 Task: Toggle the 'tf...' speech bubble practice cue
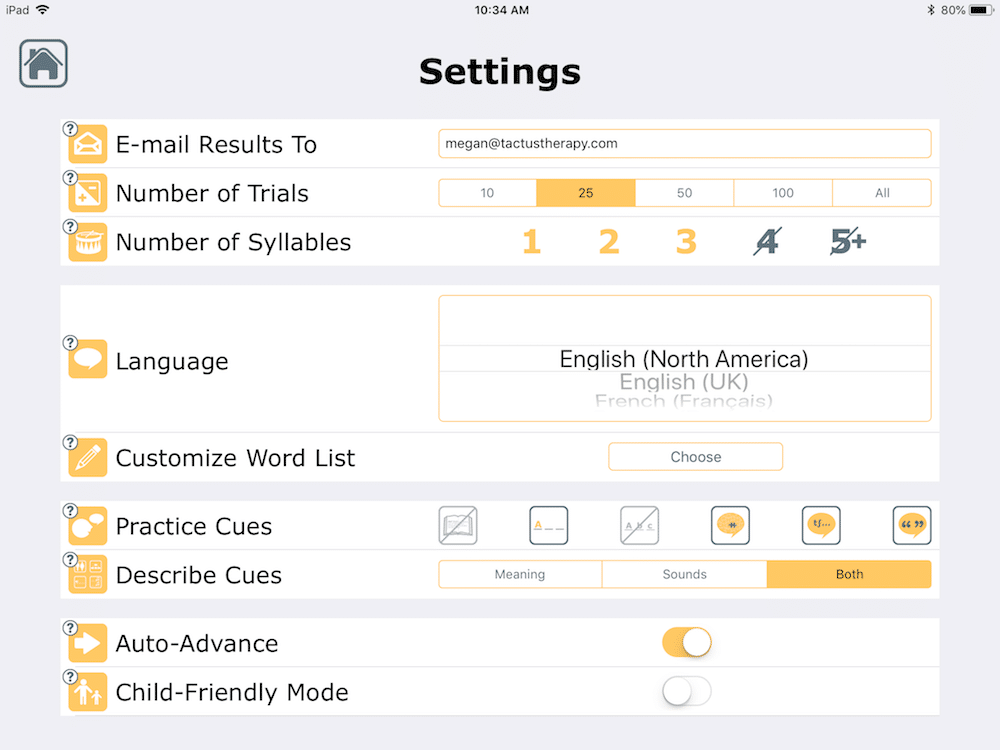tap(821, 526)
